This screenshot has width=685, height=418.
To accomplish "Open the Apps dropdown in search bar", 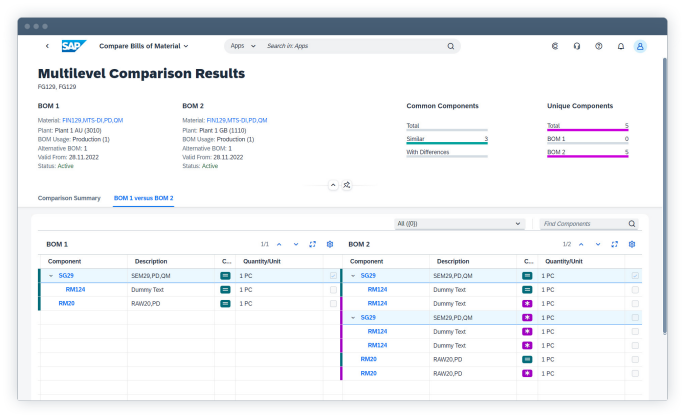I will pos(243,46).
